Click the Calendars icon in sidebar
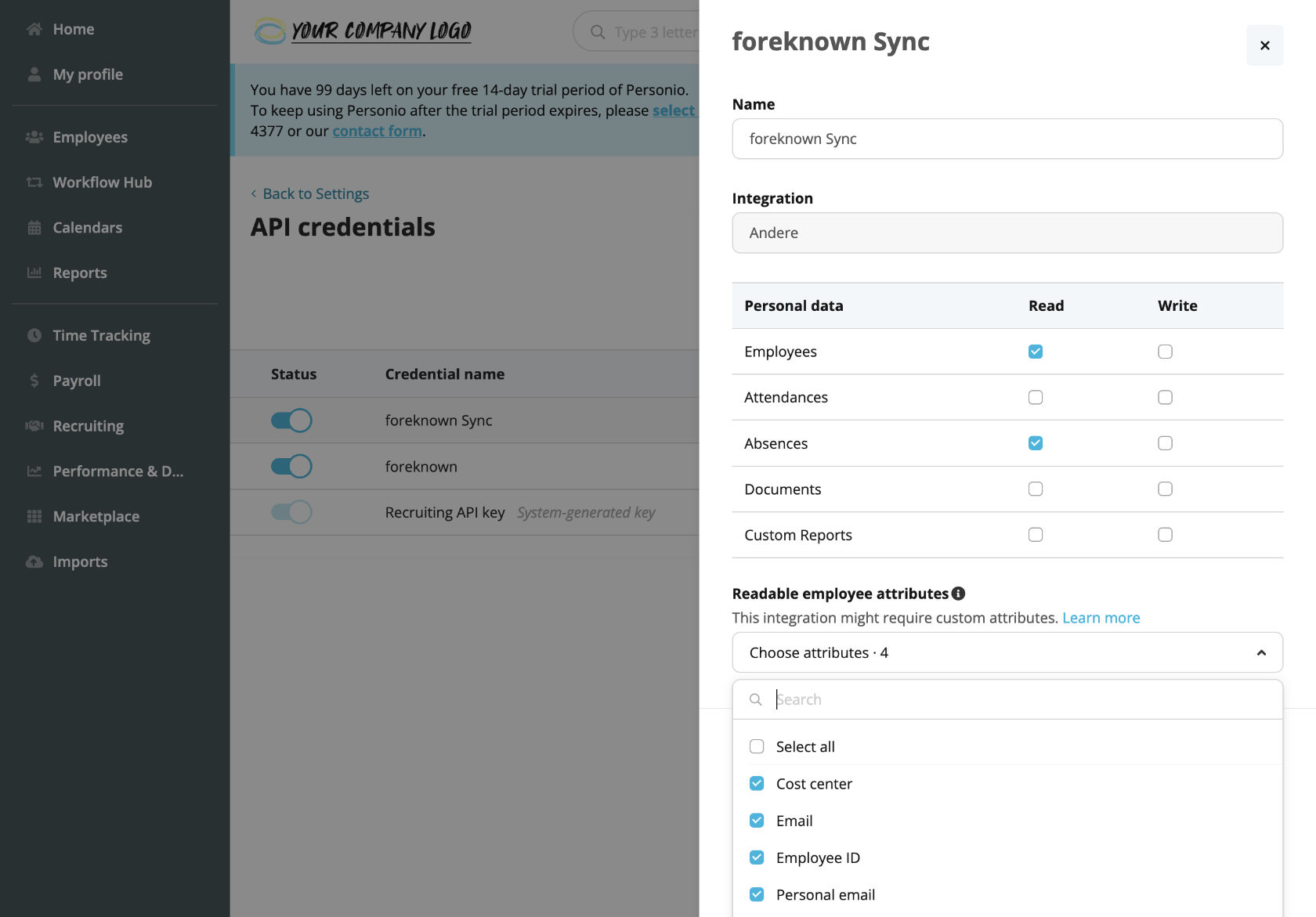 (34, 228)
